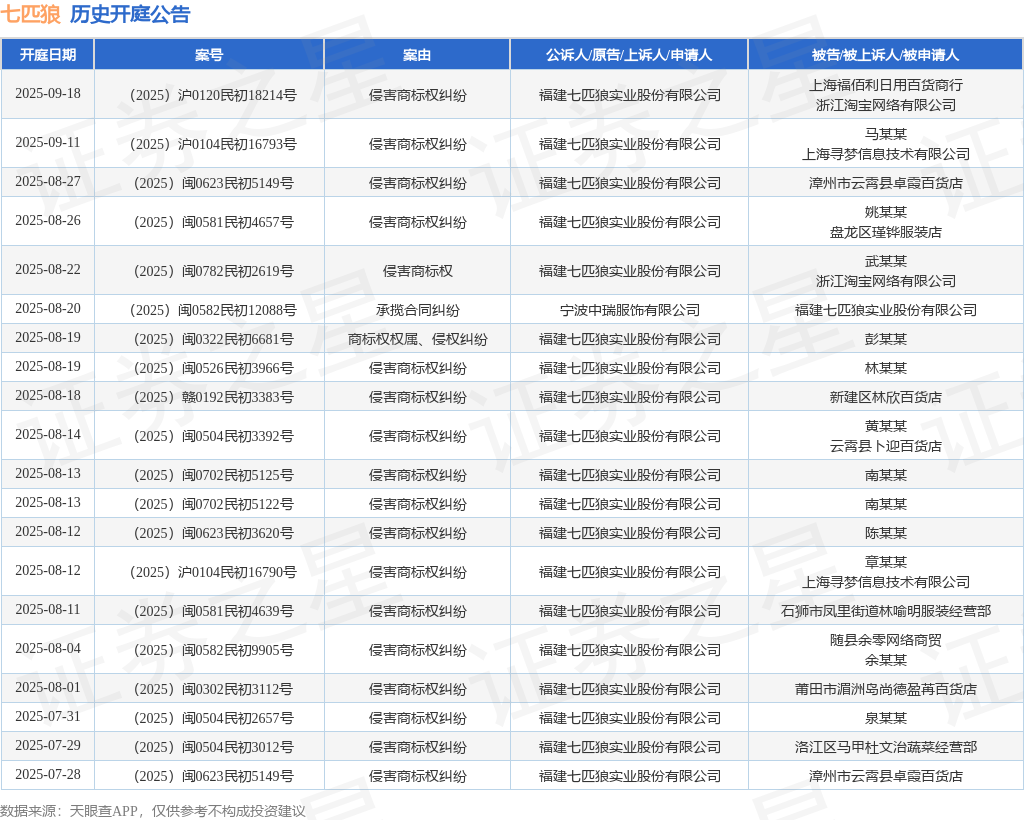Click defendant 泉某某
The image size is (1024, 820).
click(886, 718)
